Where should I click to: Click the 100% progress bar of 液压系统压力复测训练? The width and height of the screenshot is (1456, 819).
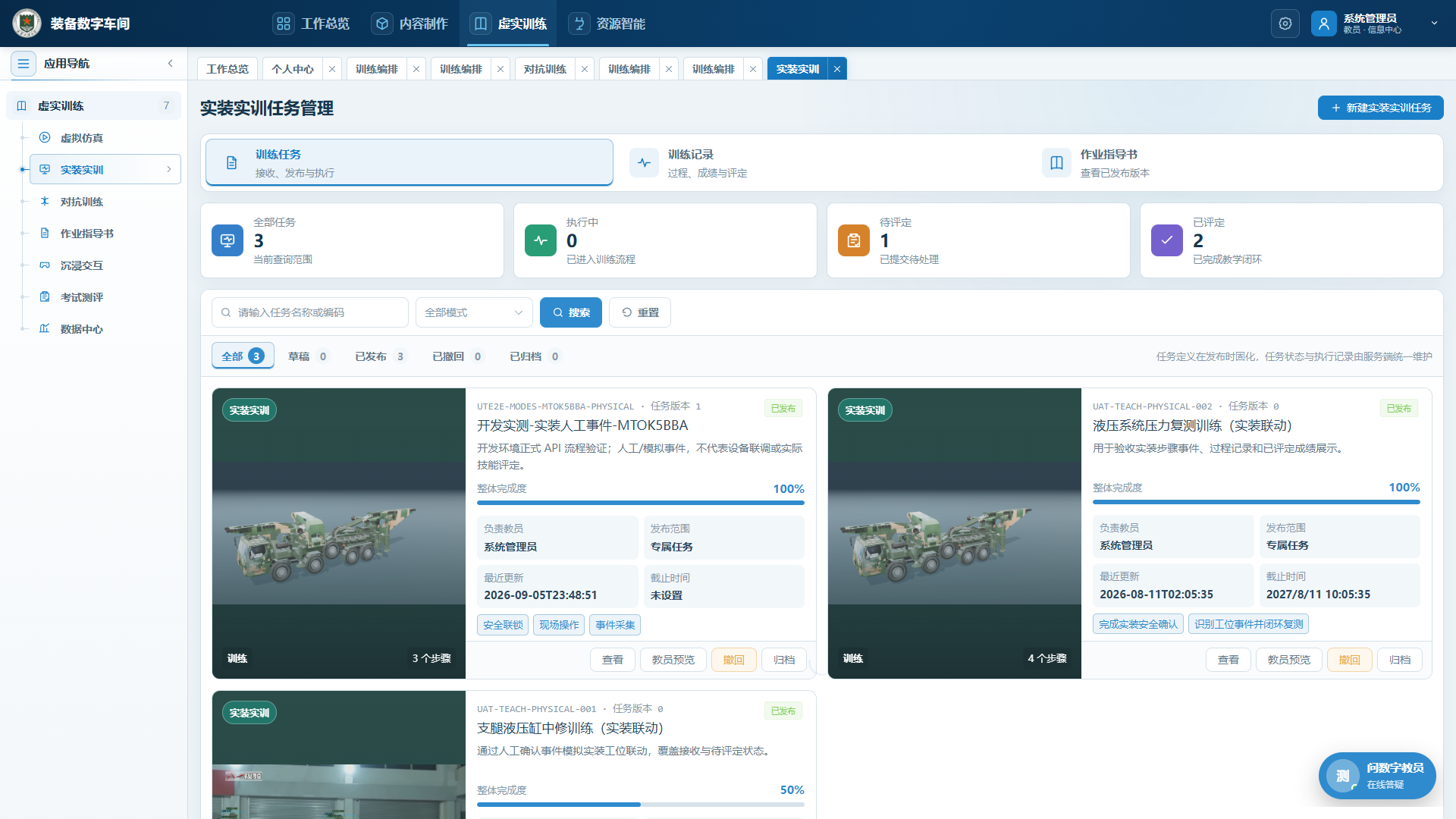click(x=1257, y=501)
